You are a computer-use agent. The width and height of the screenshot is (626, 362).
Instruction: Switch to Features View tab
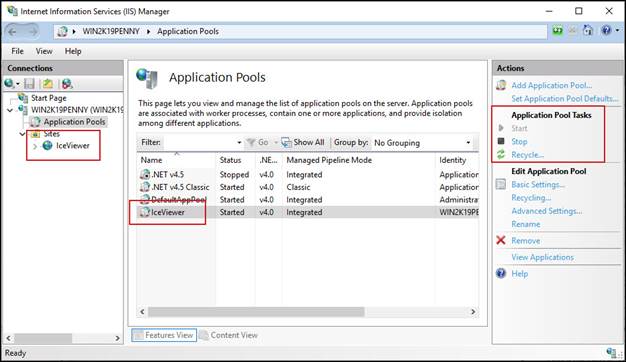(x=164, y=335)
